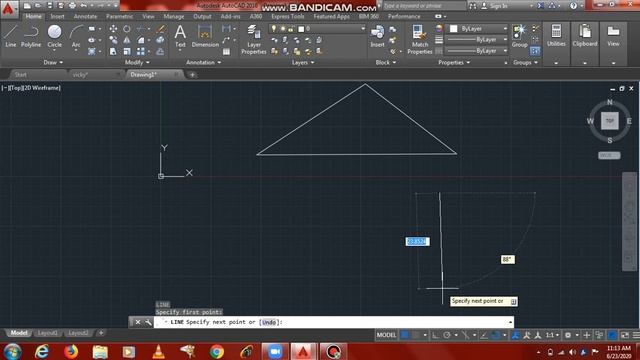Add a new drawing tab with plus button

(x=192, y=75)
